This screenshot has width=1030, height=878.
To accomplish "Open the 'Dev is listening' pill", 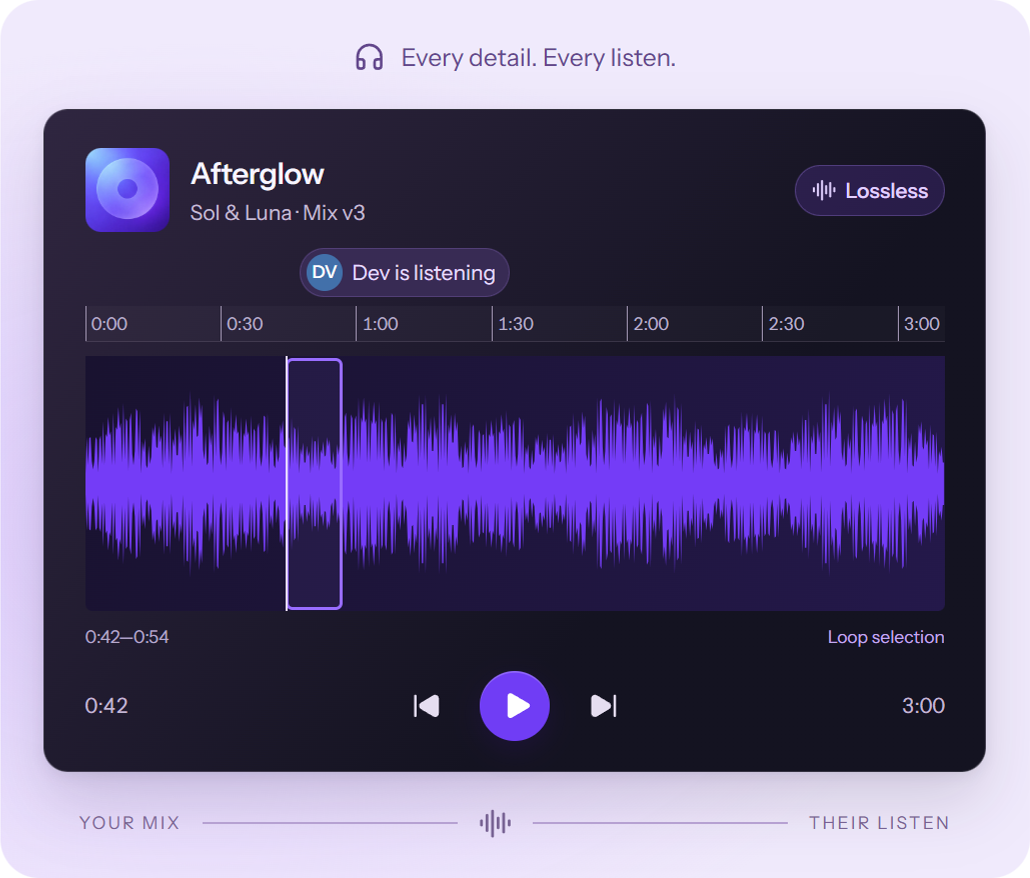I will [x=405, y=273].
